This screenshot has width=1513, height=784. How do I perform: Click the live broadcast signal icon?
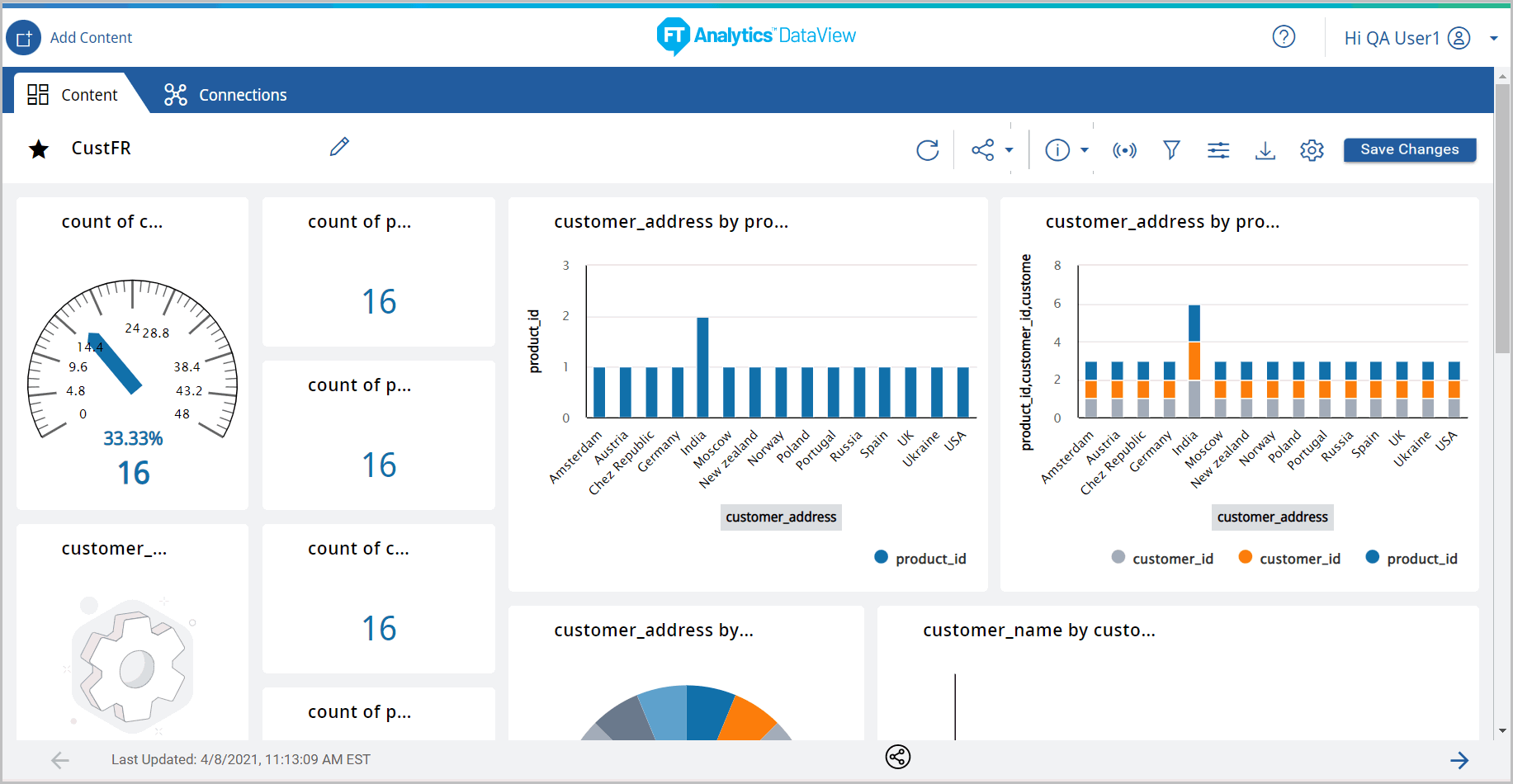point(1124,150)
